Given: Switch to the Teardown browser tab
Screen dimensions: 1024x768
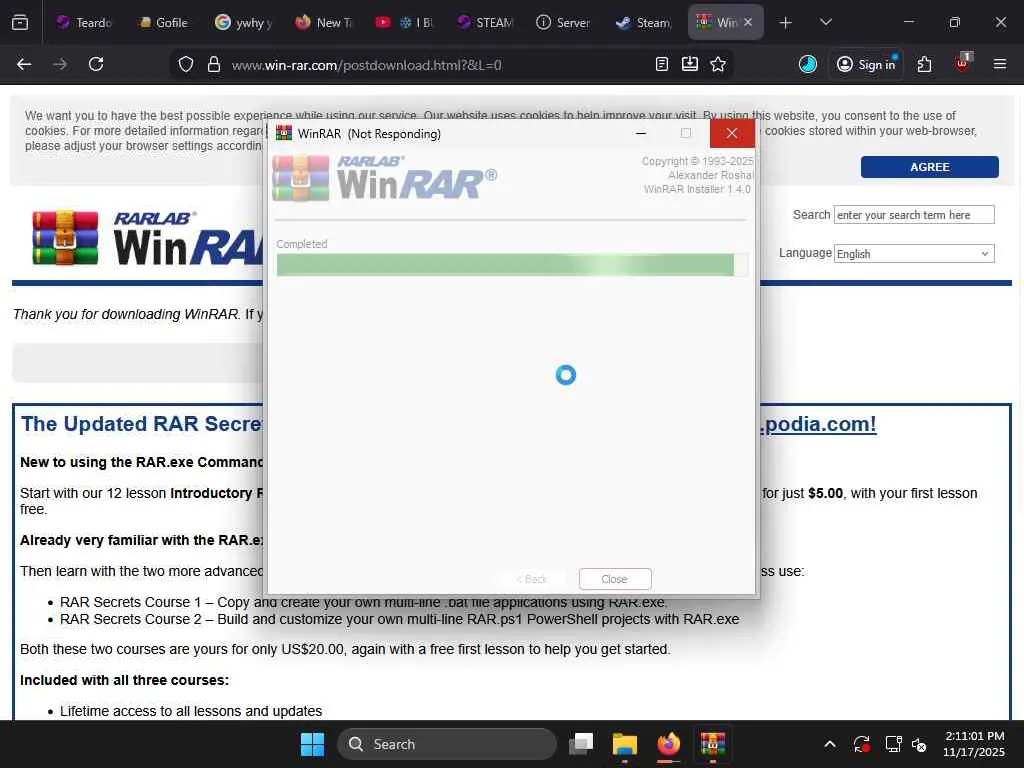Looking at the screenshot, I should (85, 22).
